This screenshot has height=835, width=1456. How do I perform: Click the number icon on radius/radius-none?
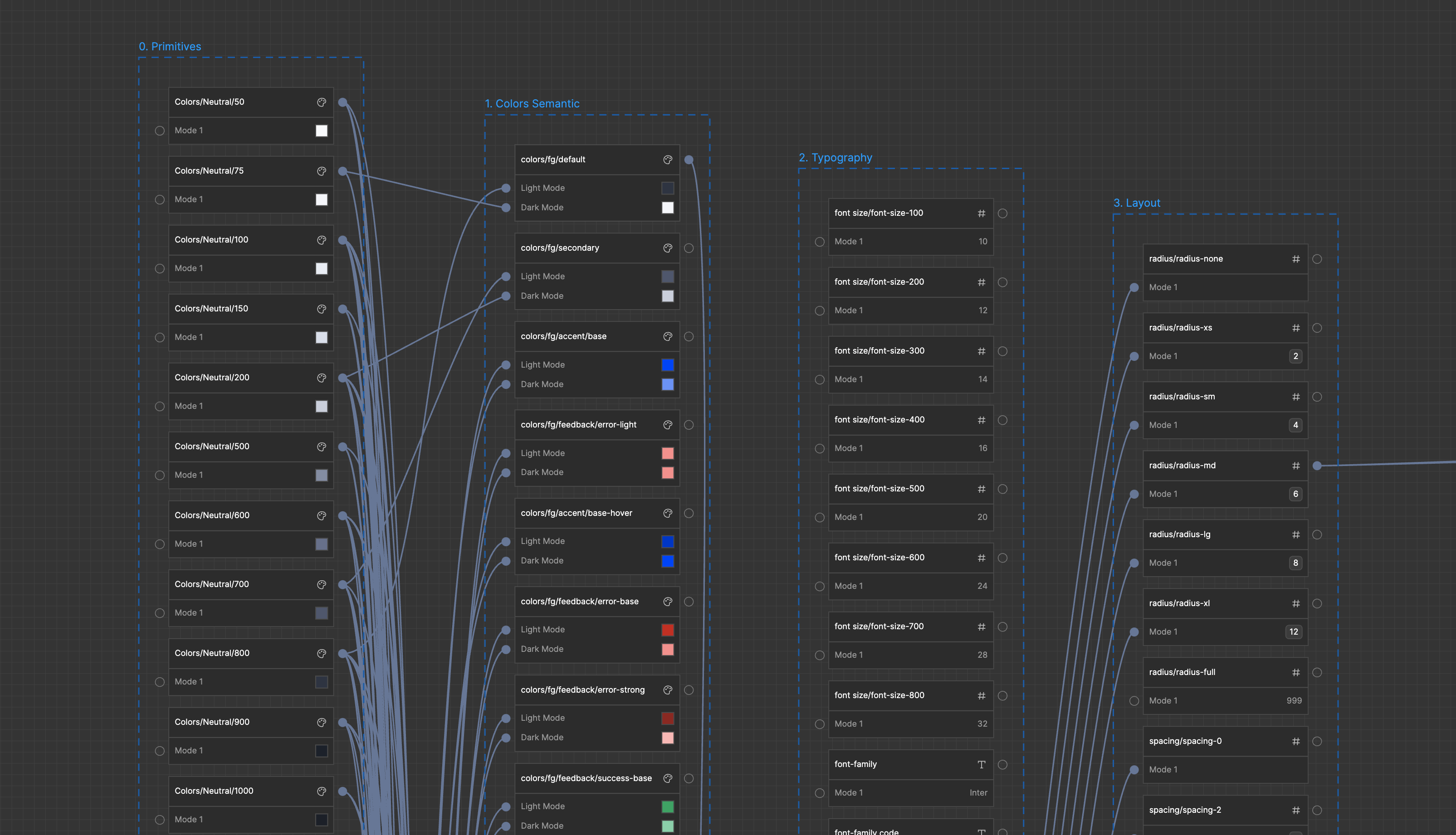1296,259
